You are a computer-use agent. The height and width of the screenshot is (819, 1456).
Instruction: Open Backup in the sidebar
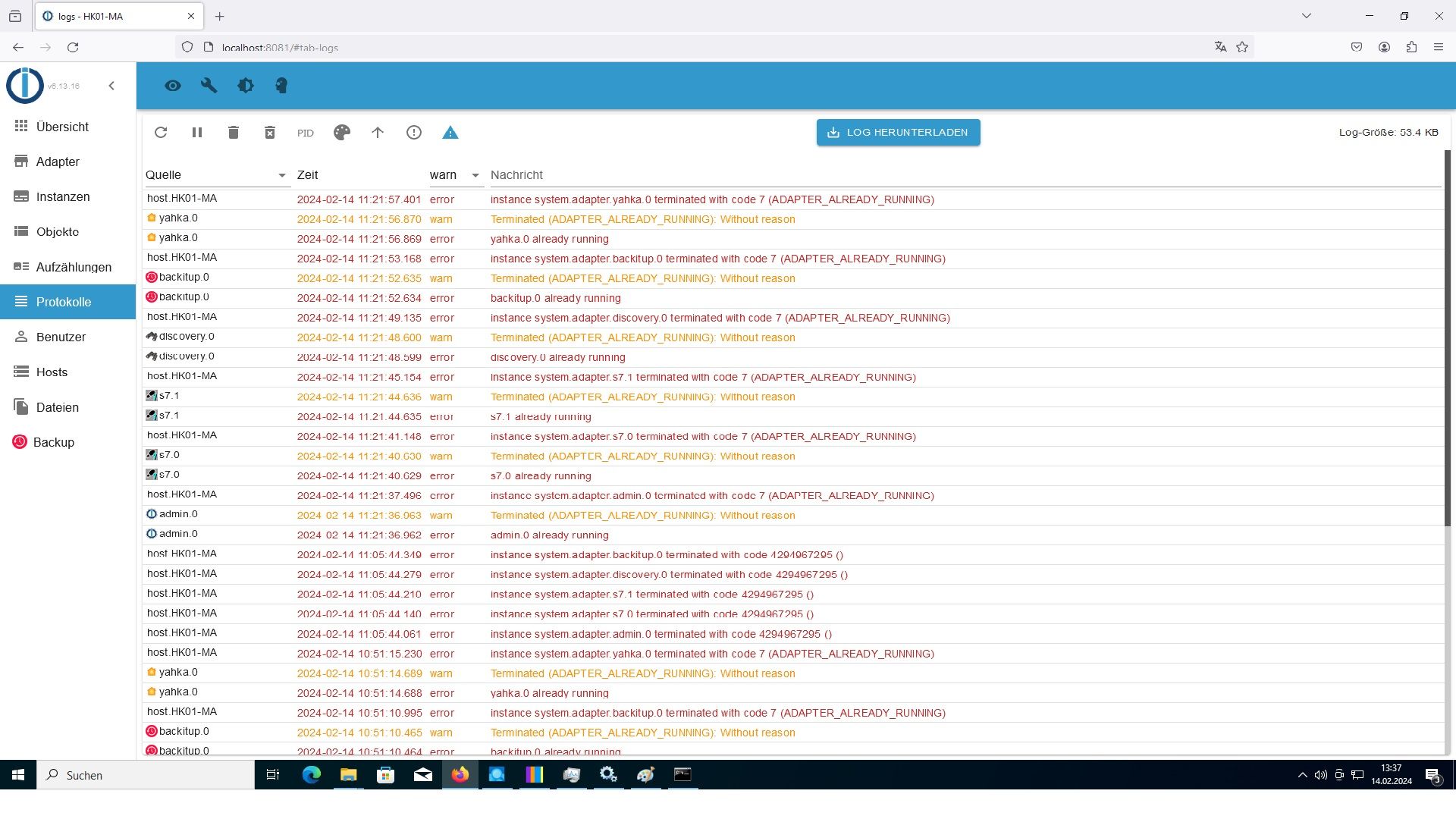53,443
